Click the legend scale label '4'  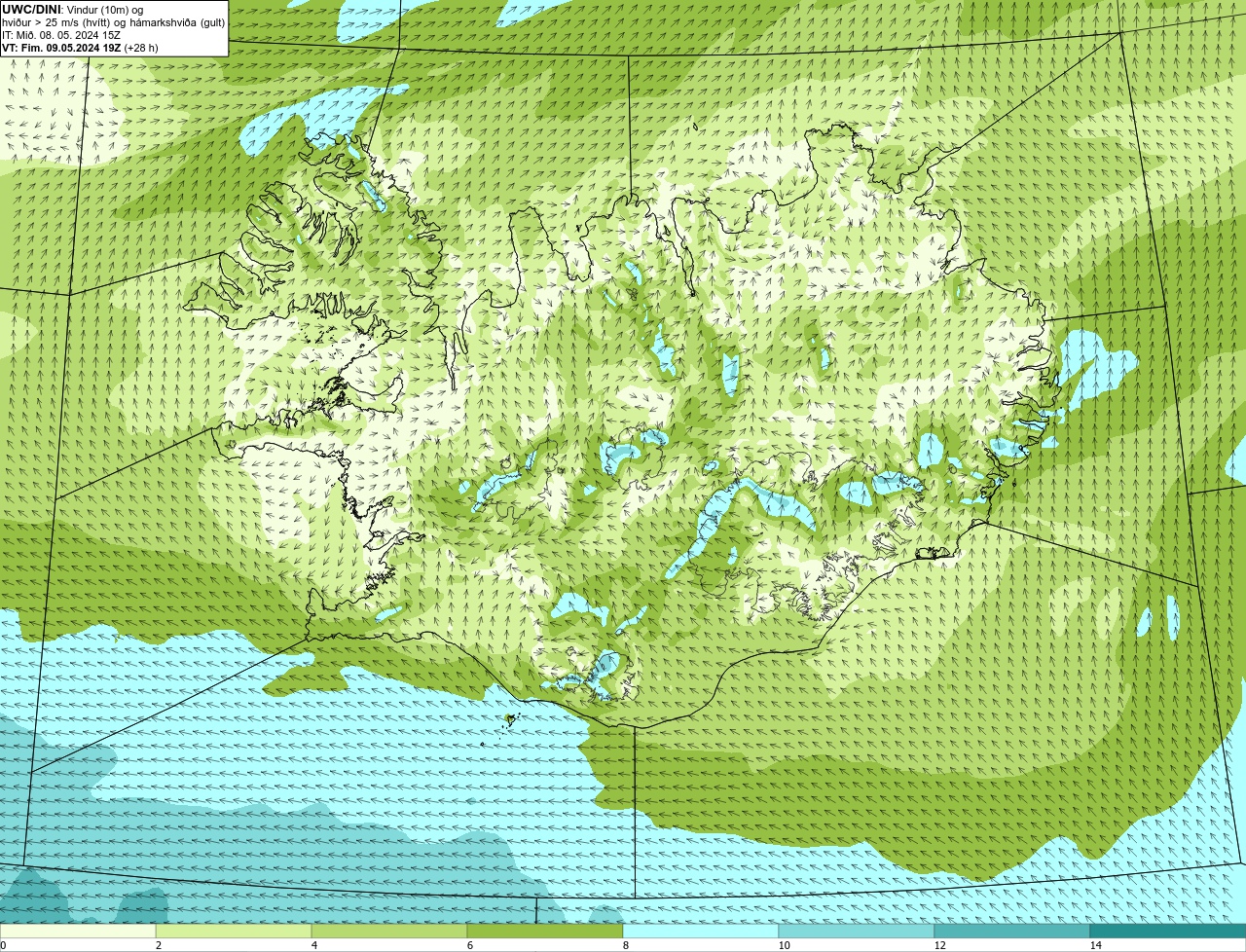pos(314,945)
